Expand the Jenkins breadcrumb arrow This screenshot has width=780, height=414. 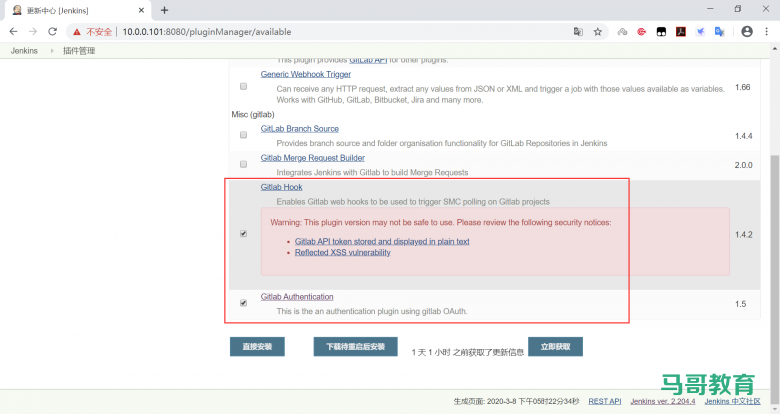(x=52, y=51)
